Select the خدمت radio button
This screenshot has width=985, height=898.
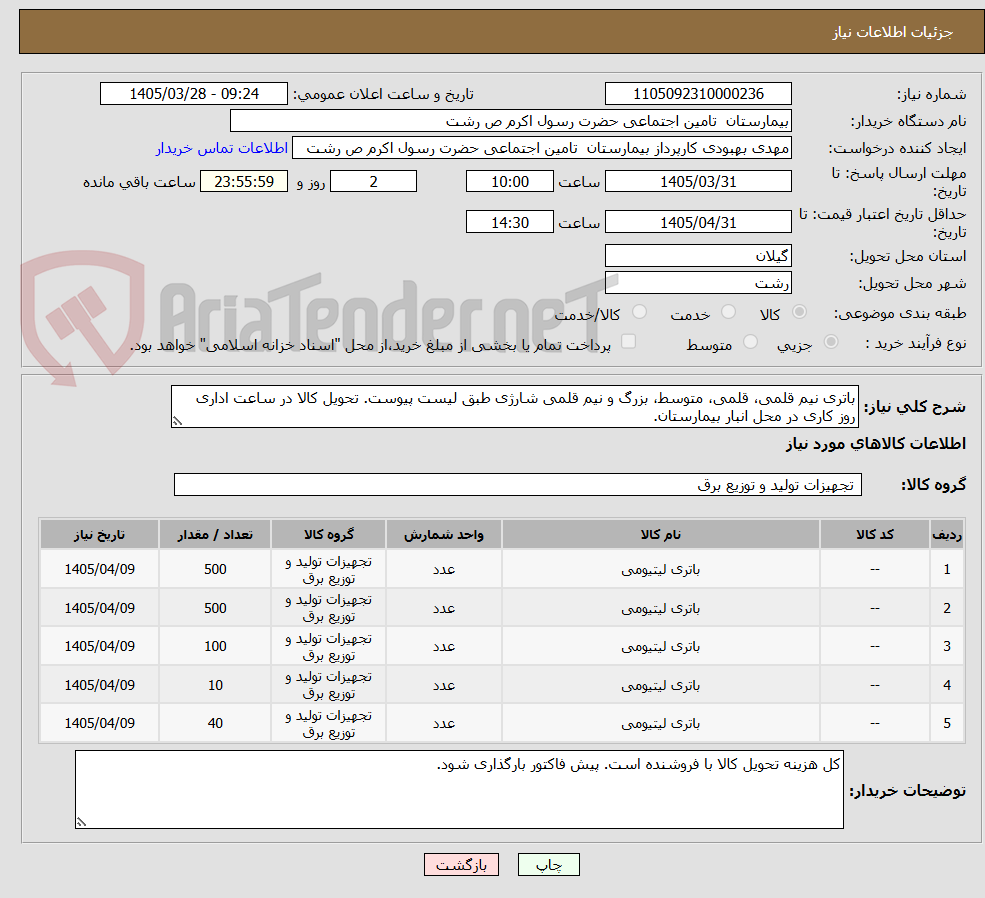(728, 312)
